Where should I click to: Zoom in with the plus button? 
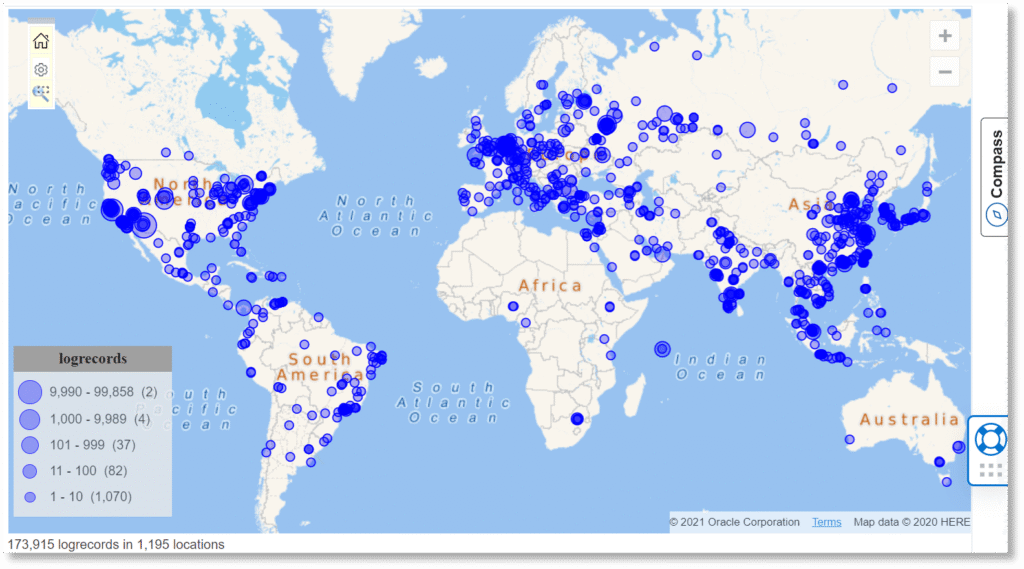944,37
